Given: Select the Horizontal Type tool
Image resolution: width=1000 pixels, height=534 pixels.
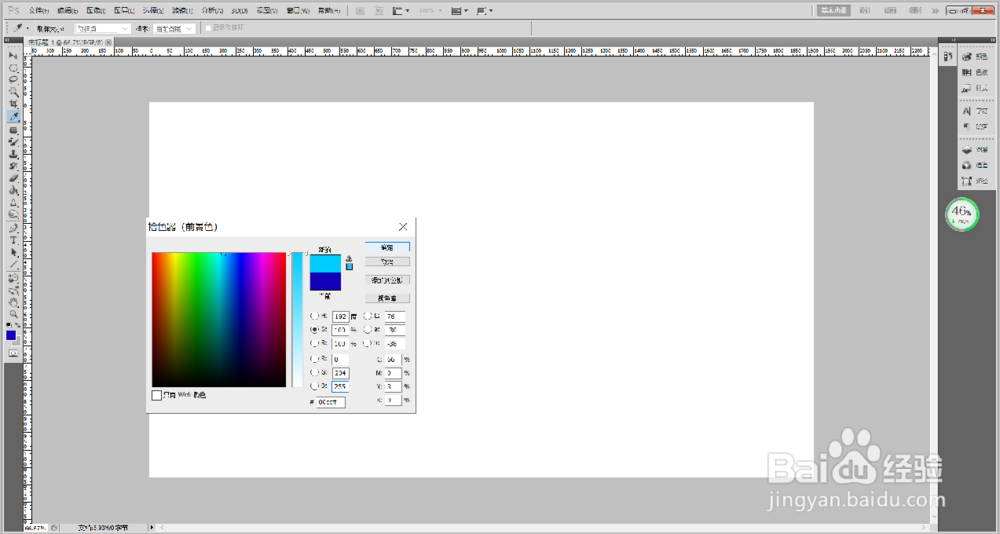Looking at the screenshot, I should [x=13, y=240].
